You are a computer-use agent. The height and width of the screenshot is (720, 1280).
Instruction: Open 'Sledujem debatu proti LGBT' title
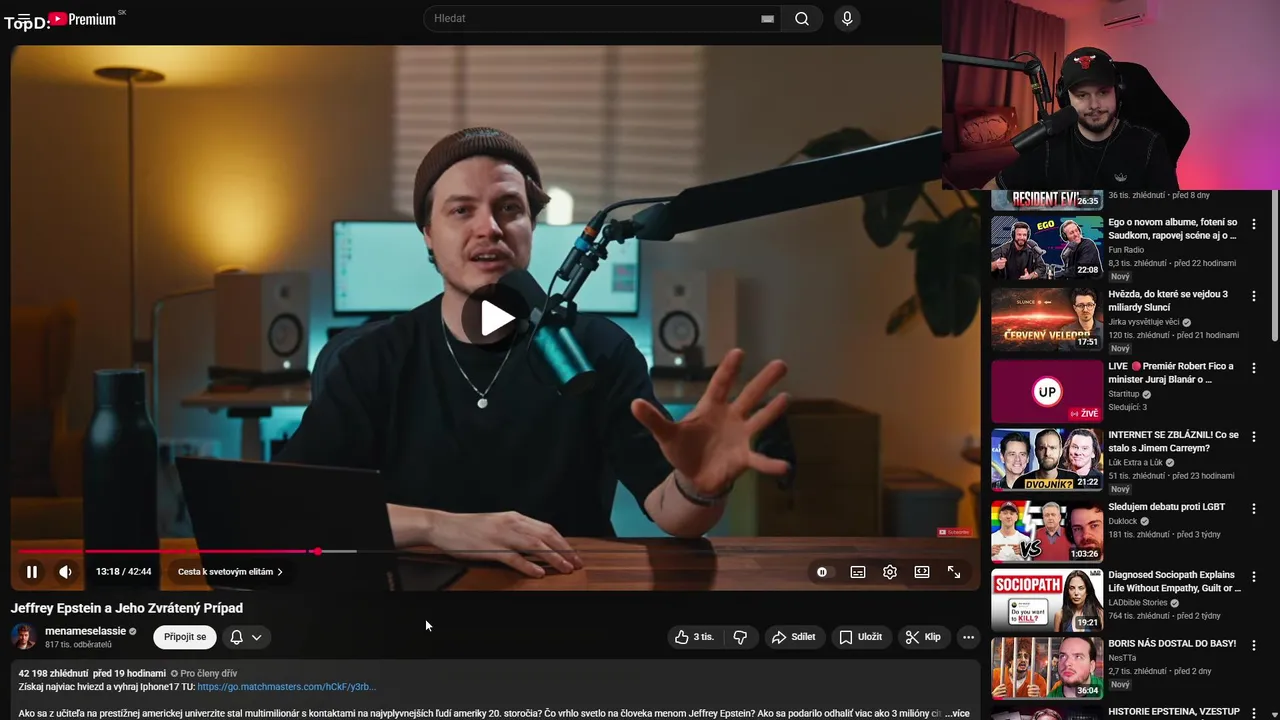tap(1166, 507)
